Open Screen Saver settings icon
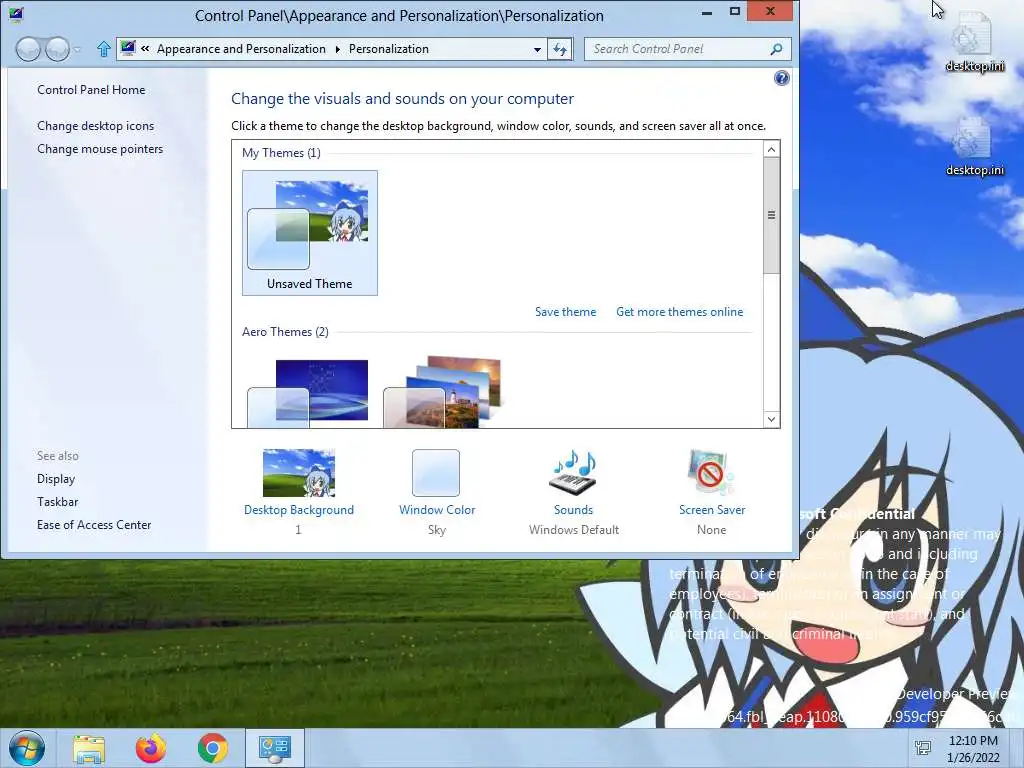Screen dimensions: 1024x768 (x=711, y=473)
